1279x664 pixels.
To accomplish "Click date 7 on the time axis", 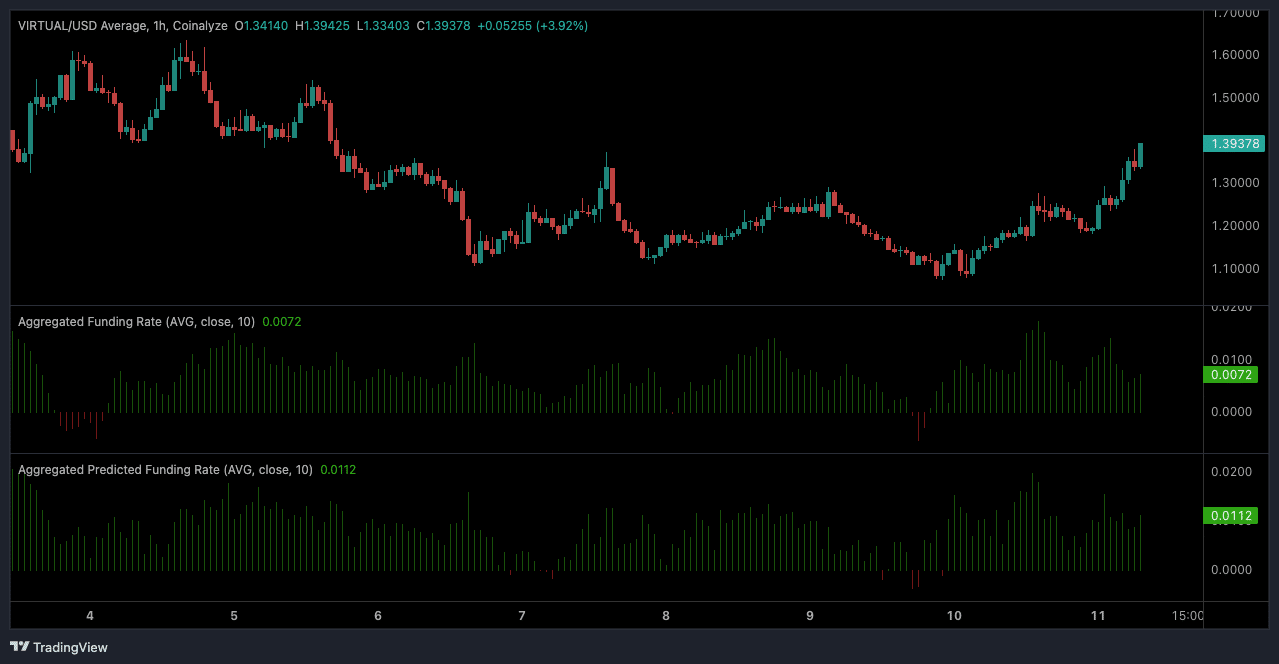I will coord(522,616).
